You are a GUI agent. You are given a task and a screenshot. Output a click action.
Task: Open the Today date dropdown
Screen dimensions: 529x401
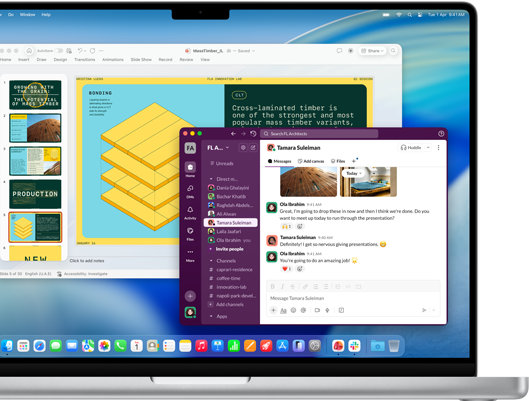(x=354, y=173)
